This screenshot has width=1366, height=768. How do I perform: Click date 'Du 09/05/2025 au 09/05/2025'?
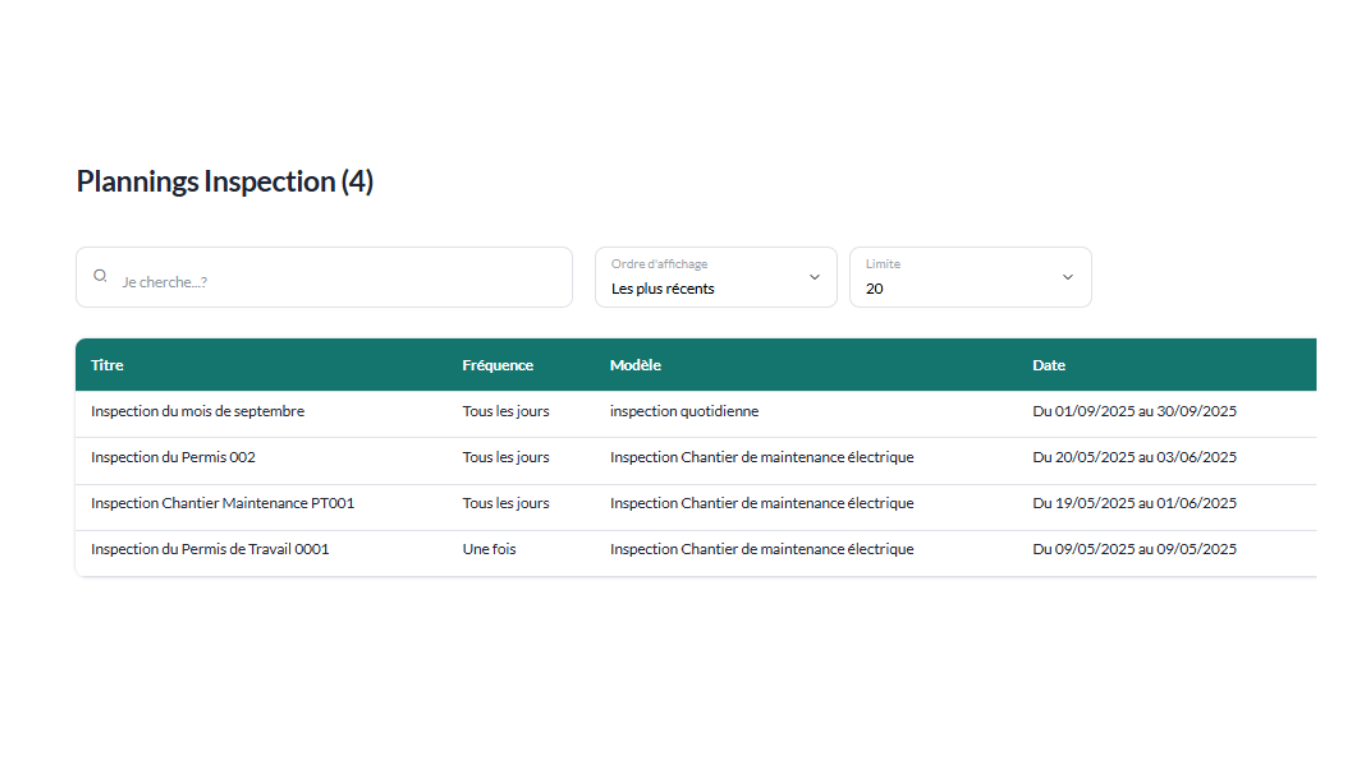pos(1134,549)
